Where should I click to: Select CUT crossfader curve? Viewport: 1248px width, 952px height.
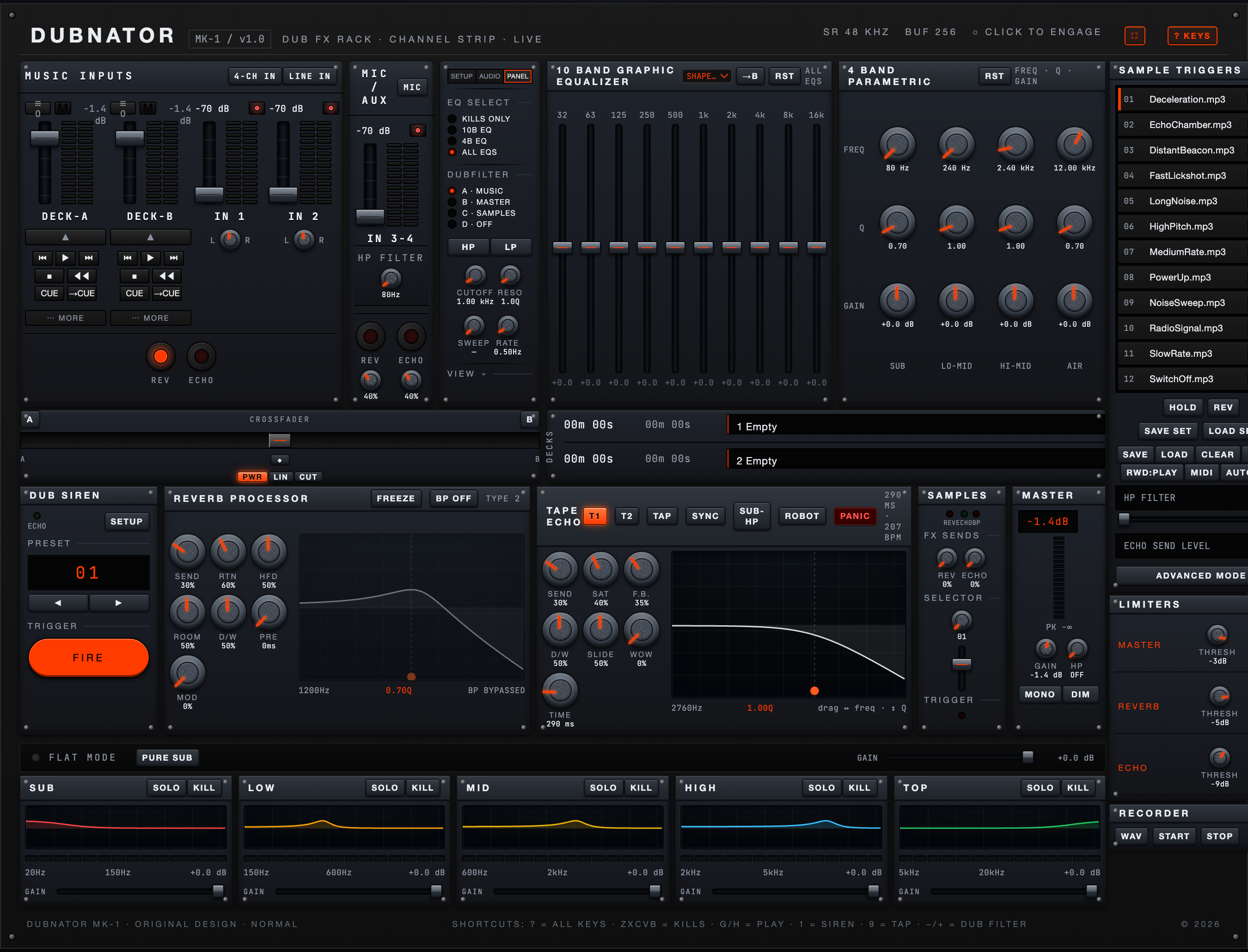click(x=308, y=476)
